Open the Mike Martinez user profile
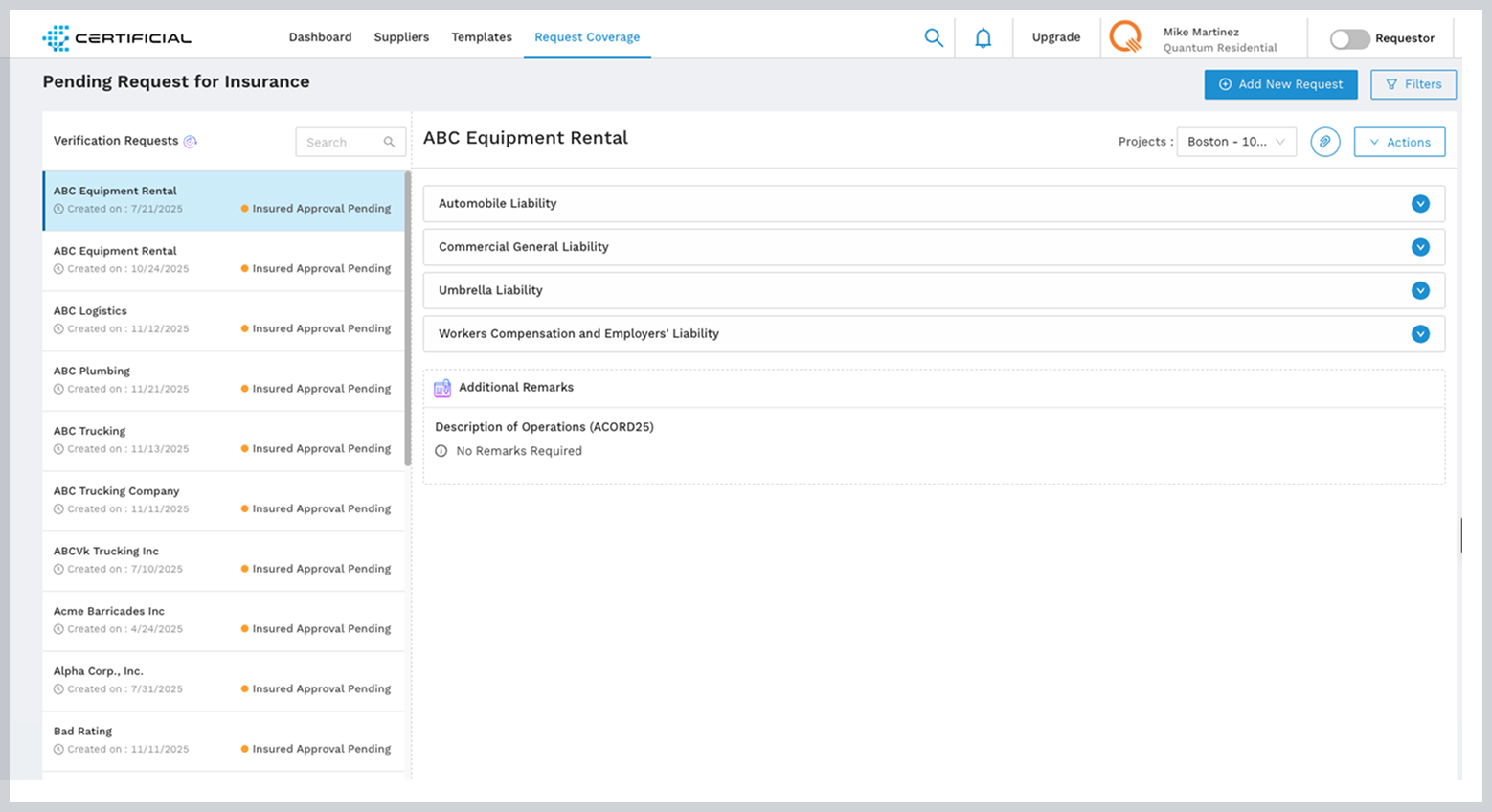Viewport: 1492px width, 812px height. [x=1220, y=39]
